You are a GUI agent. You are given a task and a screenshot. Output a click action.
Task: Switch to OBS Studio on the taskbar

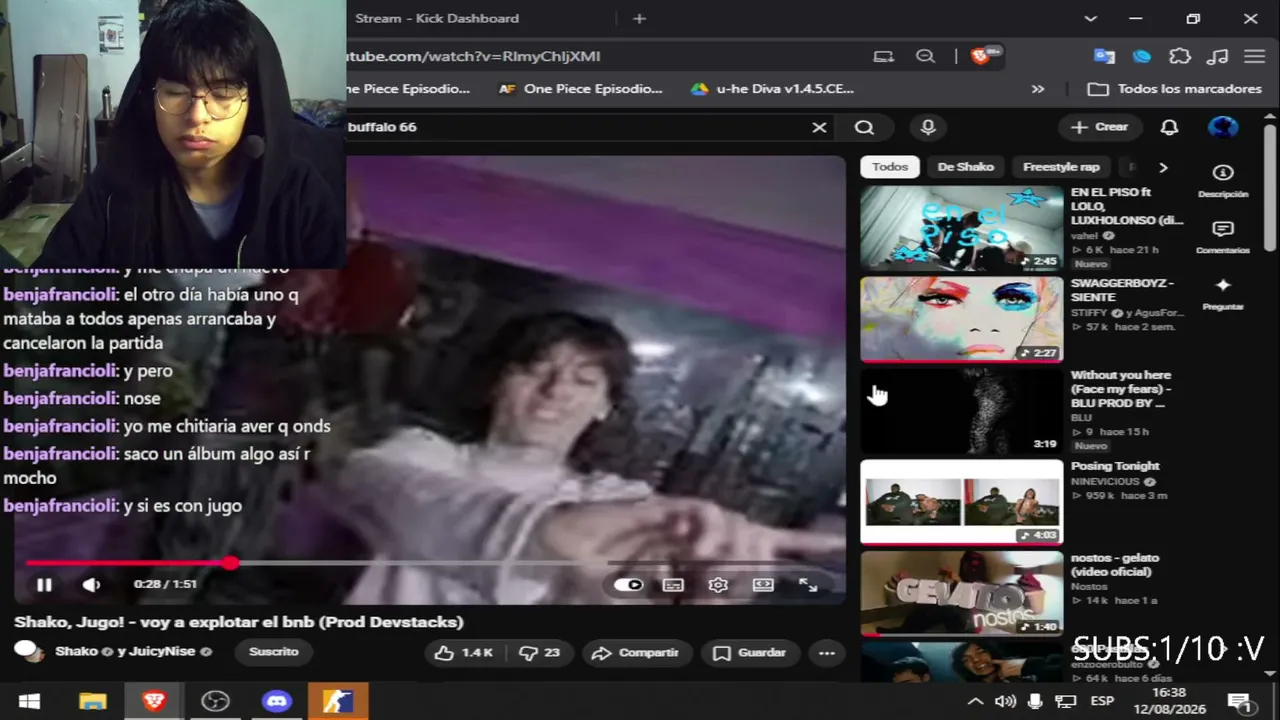click(x=215, y=702)
